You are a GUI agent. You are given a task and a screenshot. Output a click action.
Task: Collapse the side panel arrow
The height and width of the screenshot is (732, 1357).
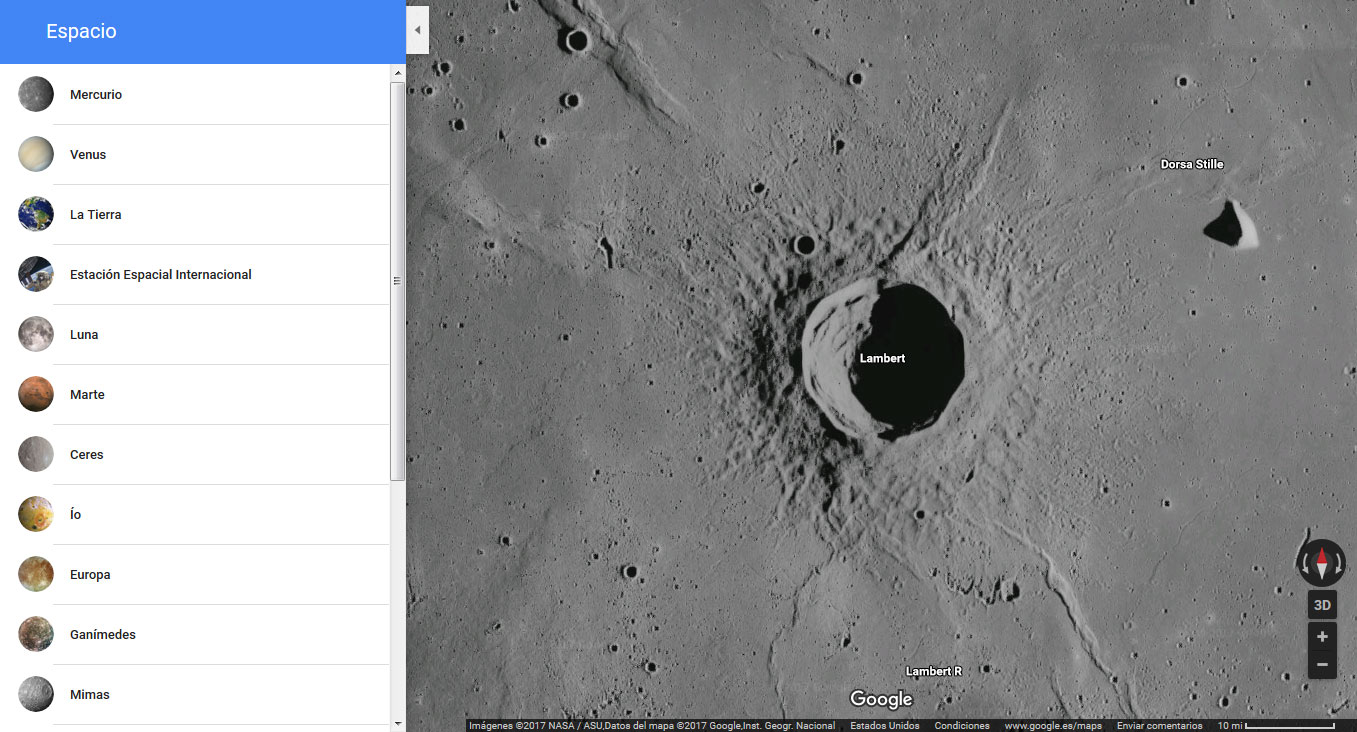coord(417,30)
